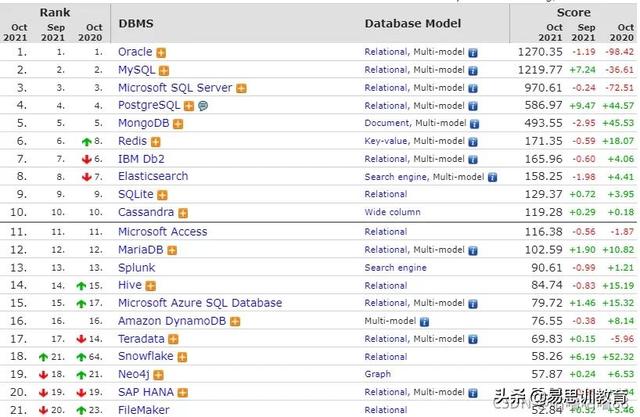The width and height of the screenshot is (640, 417).
Task: Click the info icon in Amazon DynamoDB's row
Action: [x=425, y=321]
